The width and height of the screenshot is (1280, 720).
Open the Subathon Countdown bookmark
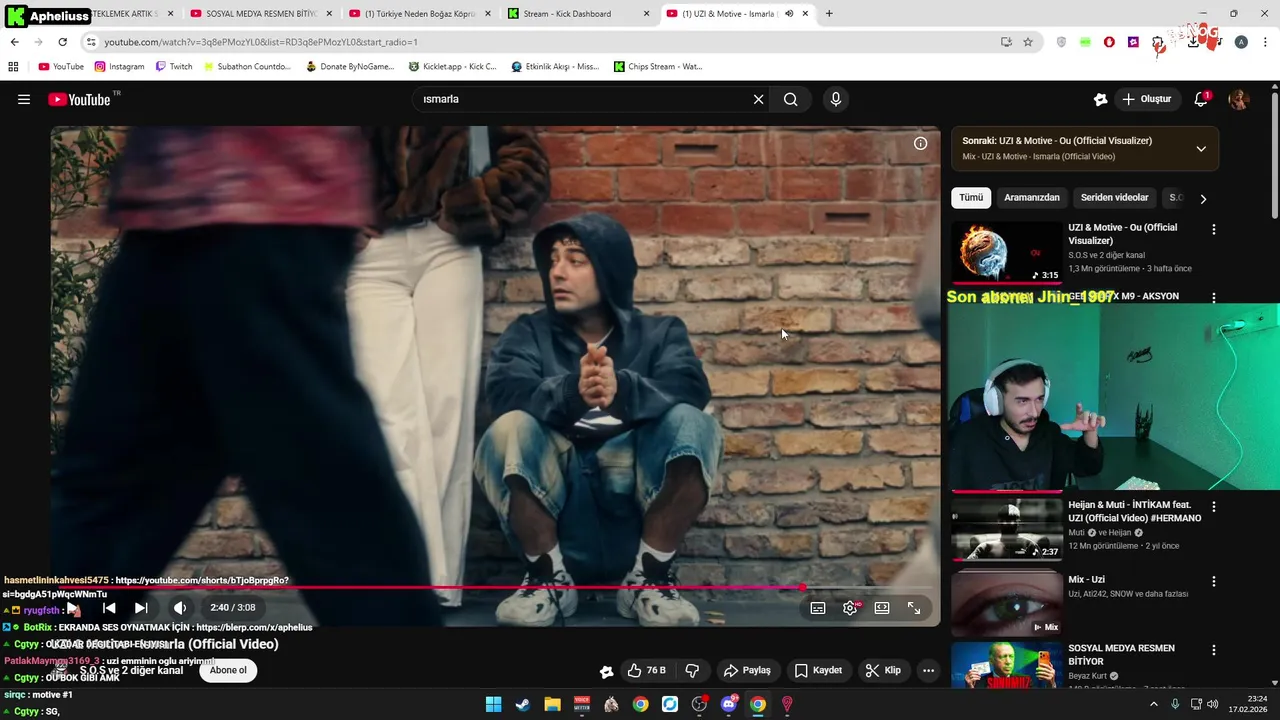[x=247, y=67]
